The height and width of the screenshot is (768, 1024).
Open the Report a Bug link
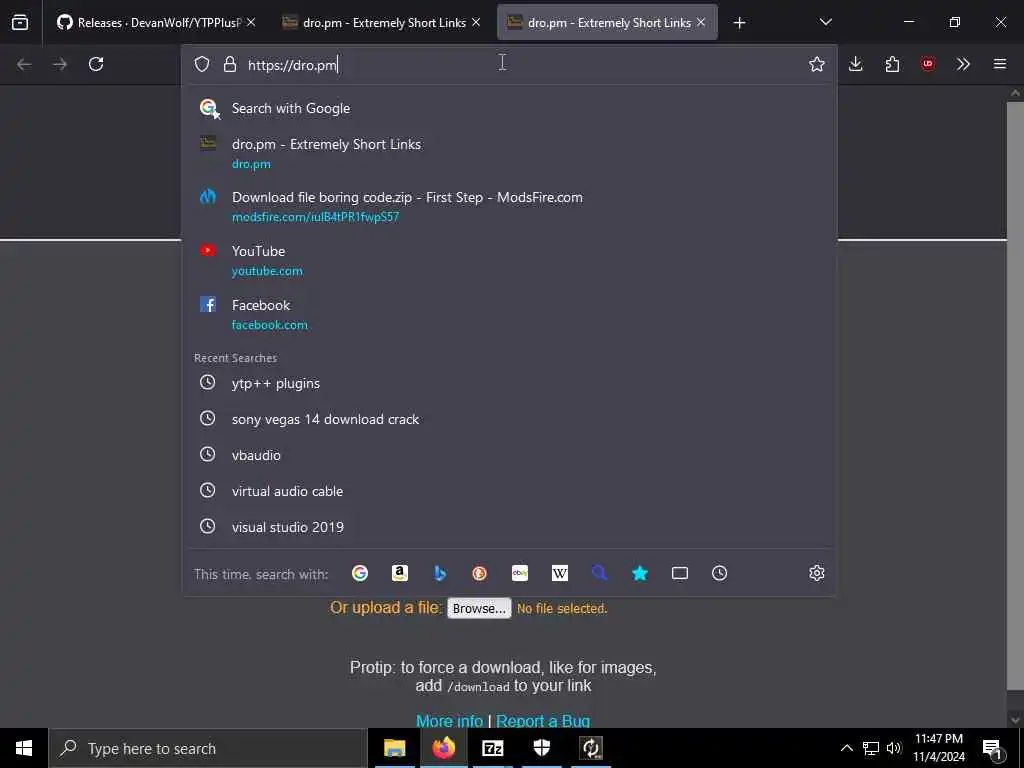pyautogui.click(x=543, y=721)
